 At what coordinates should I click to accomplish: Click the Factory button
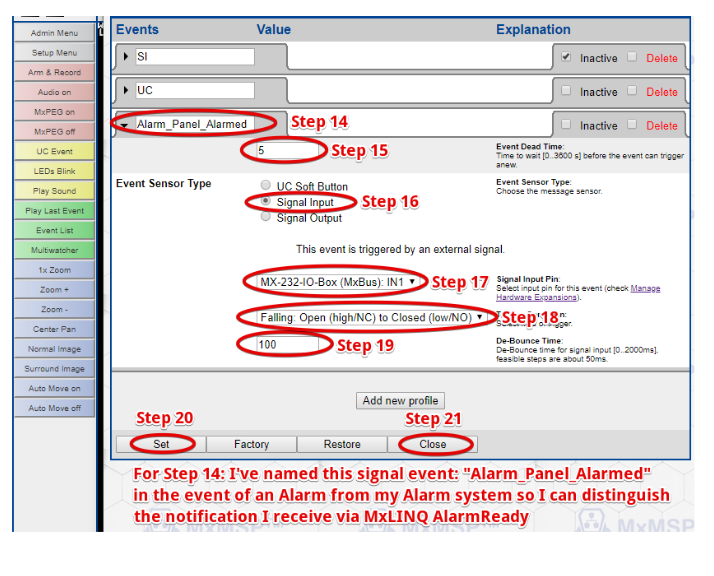tap(251, 444)
